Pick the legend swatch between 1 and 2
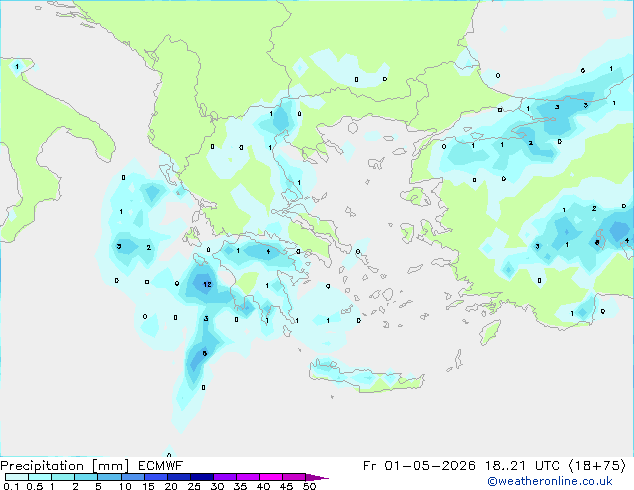The image size is (634, 490). pos(63,477)
